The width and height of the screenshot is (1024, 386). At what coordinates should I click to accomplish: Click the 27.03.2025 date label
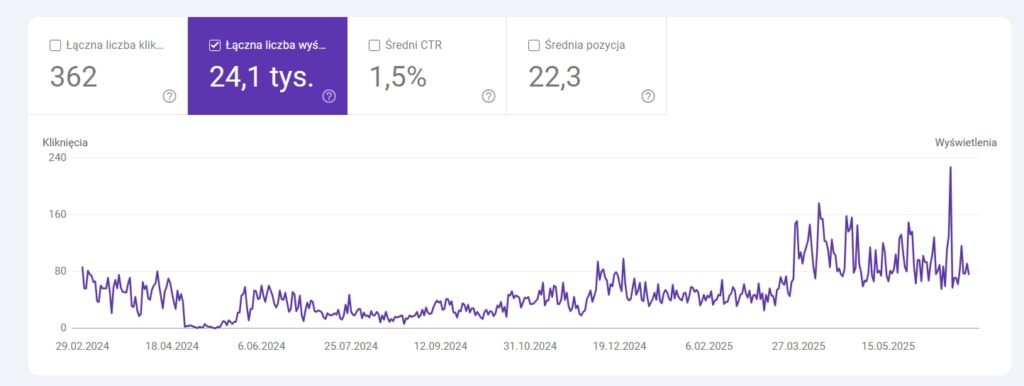pyautogui.click(x=799, y=346)
